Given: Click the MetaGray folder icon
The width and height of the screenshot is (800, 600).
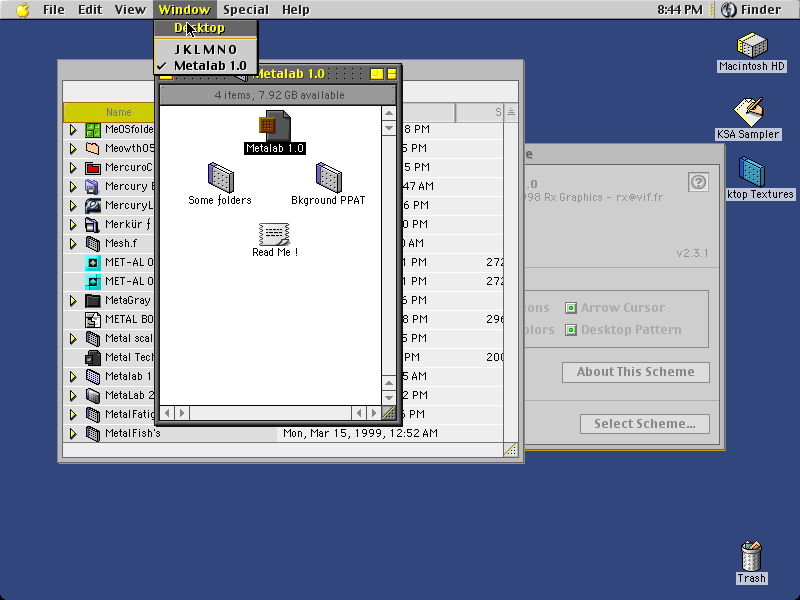Looking at the screenshot, I should pyautogui.click(x=93, y=301).
